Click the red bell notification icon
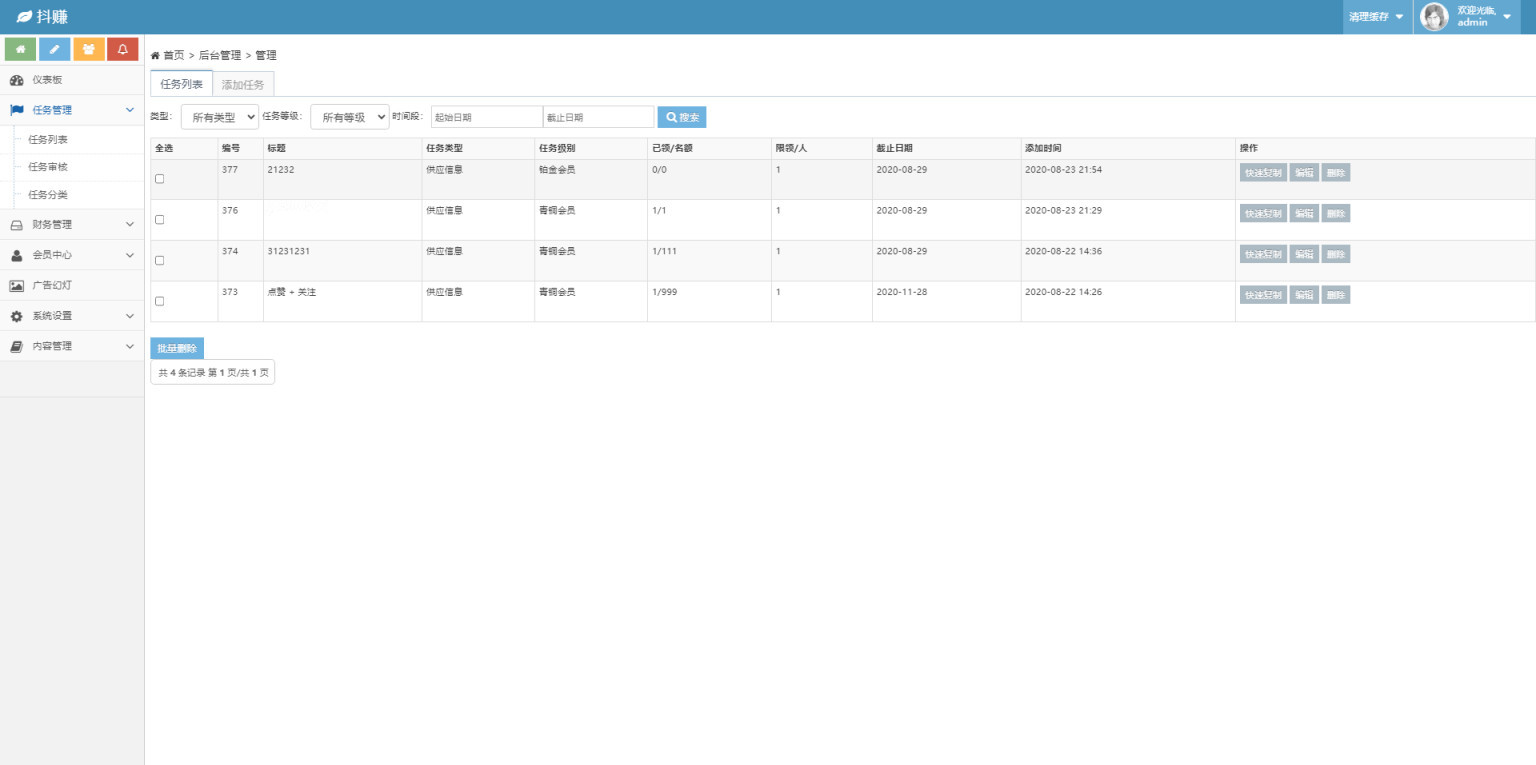 click(122, 48)
